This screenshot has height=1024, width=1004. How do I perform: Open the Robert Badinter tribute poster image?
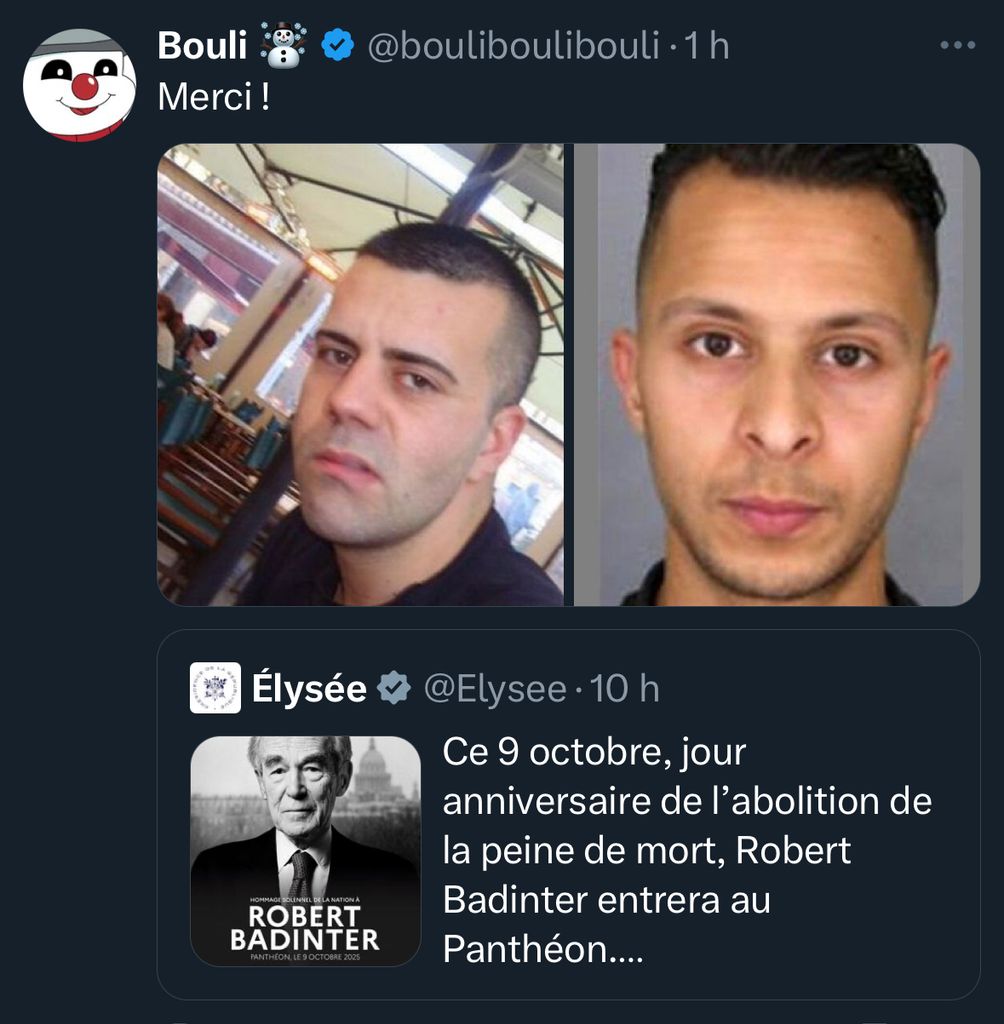click(x=305, y=851)
